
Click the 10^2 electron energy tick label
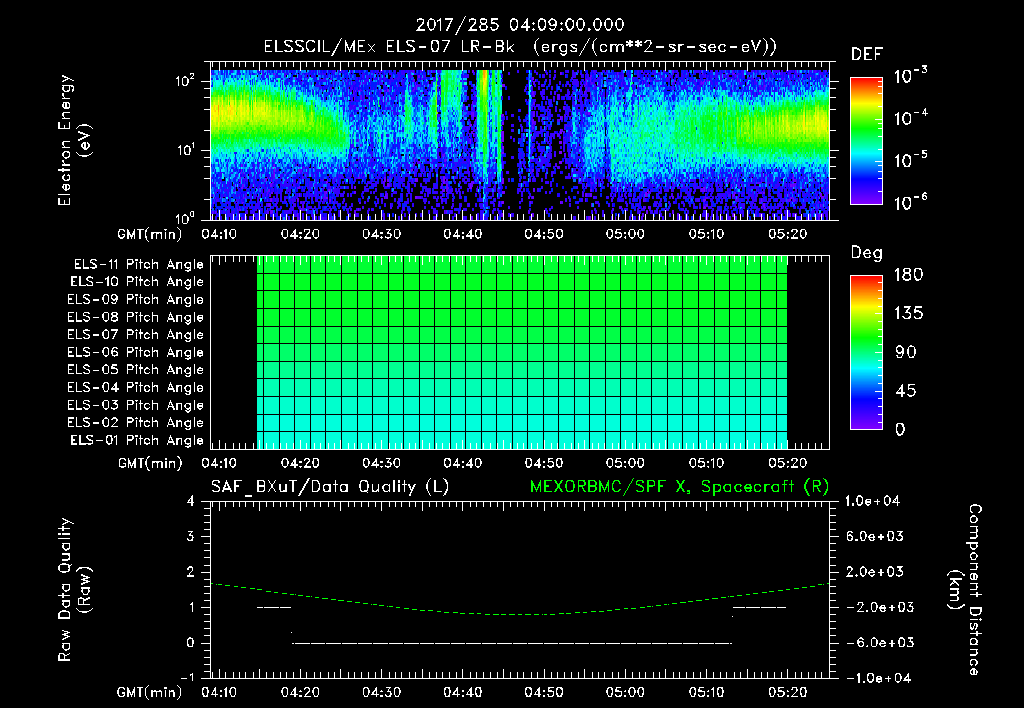tap(186, 81)
